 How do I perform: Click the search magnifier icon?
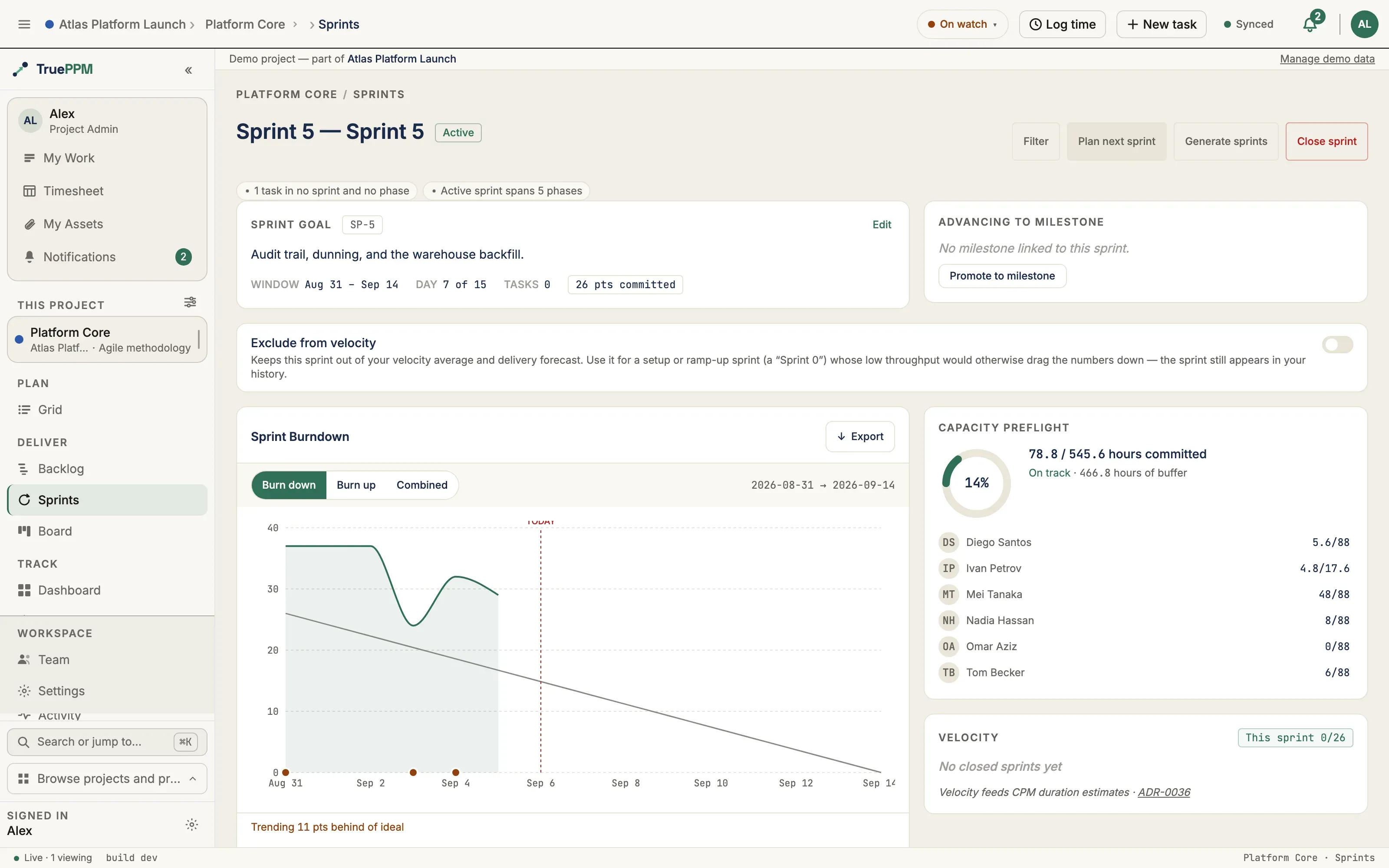[23, 742]
